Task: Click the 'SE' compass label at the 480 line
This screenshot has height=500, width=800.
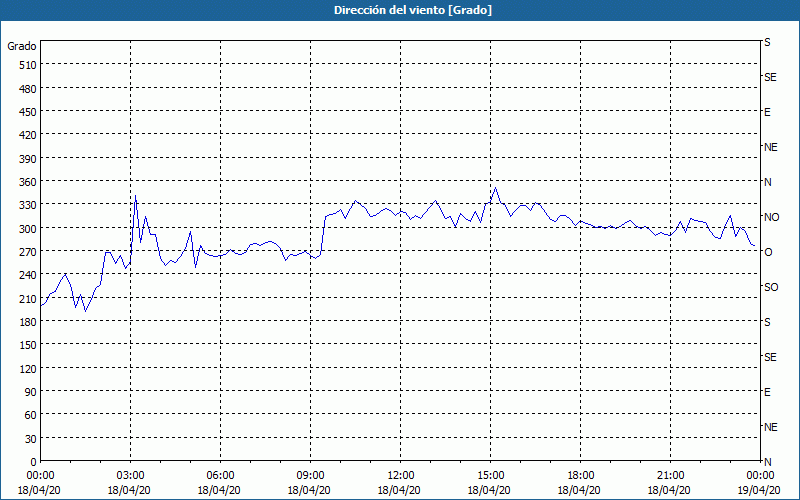Action: pyautogui.click(x=770, y=77)
